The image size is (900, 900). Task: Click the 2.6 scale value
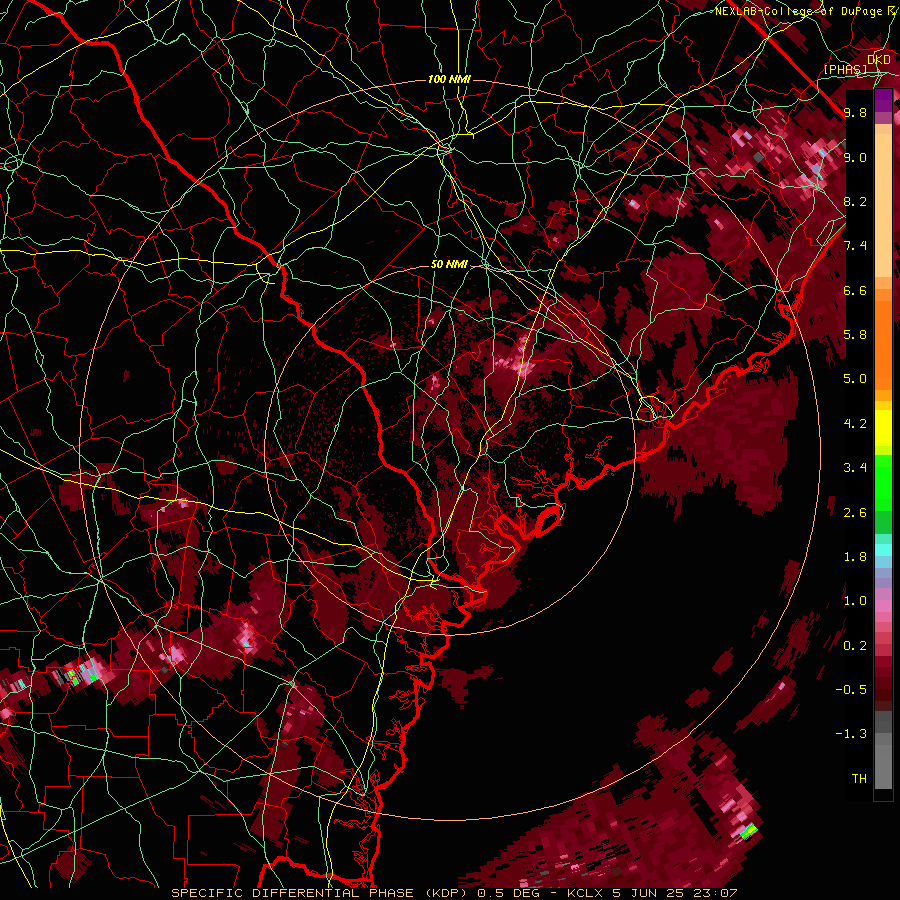tap(855, 512)
